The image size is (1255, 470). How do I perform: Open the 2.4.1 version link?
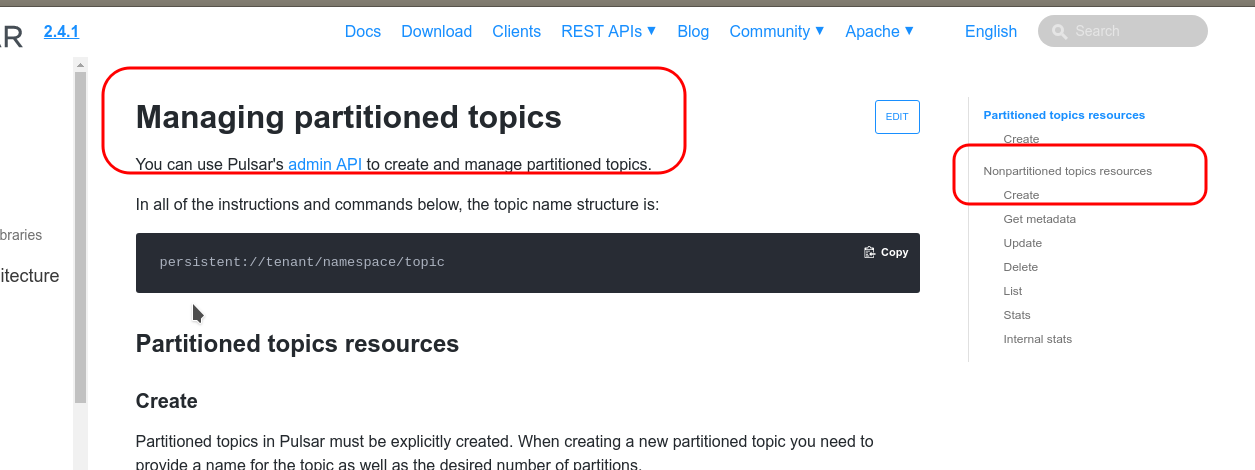61,32
